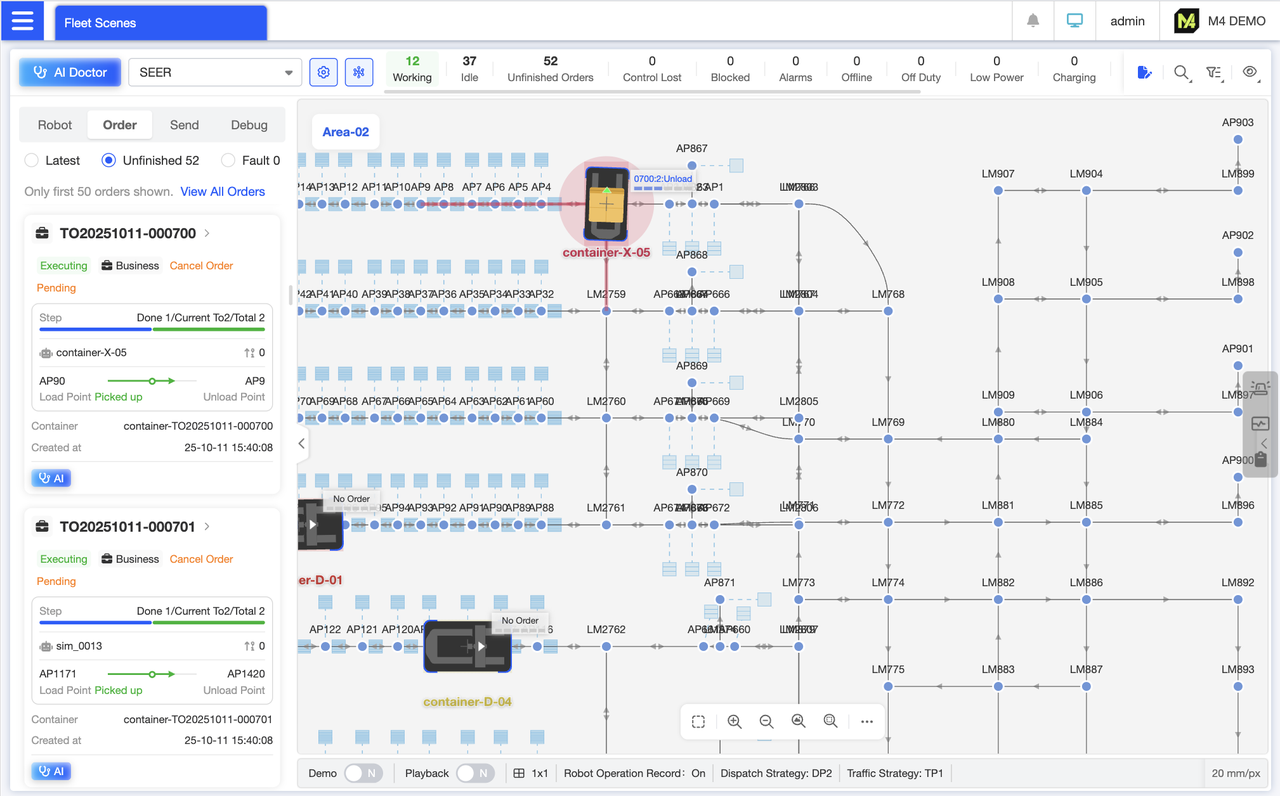Click the snowflake icon next to settings
Image resolution: width=1280 pixels, height=796 pixels.
pos(358,71)
